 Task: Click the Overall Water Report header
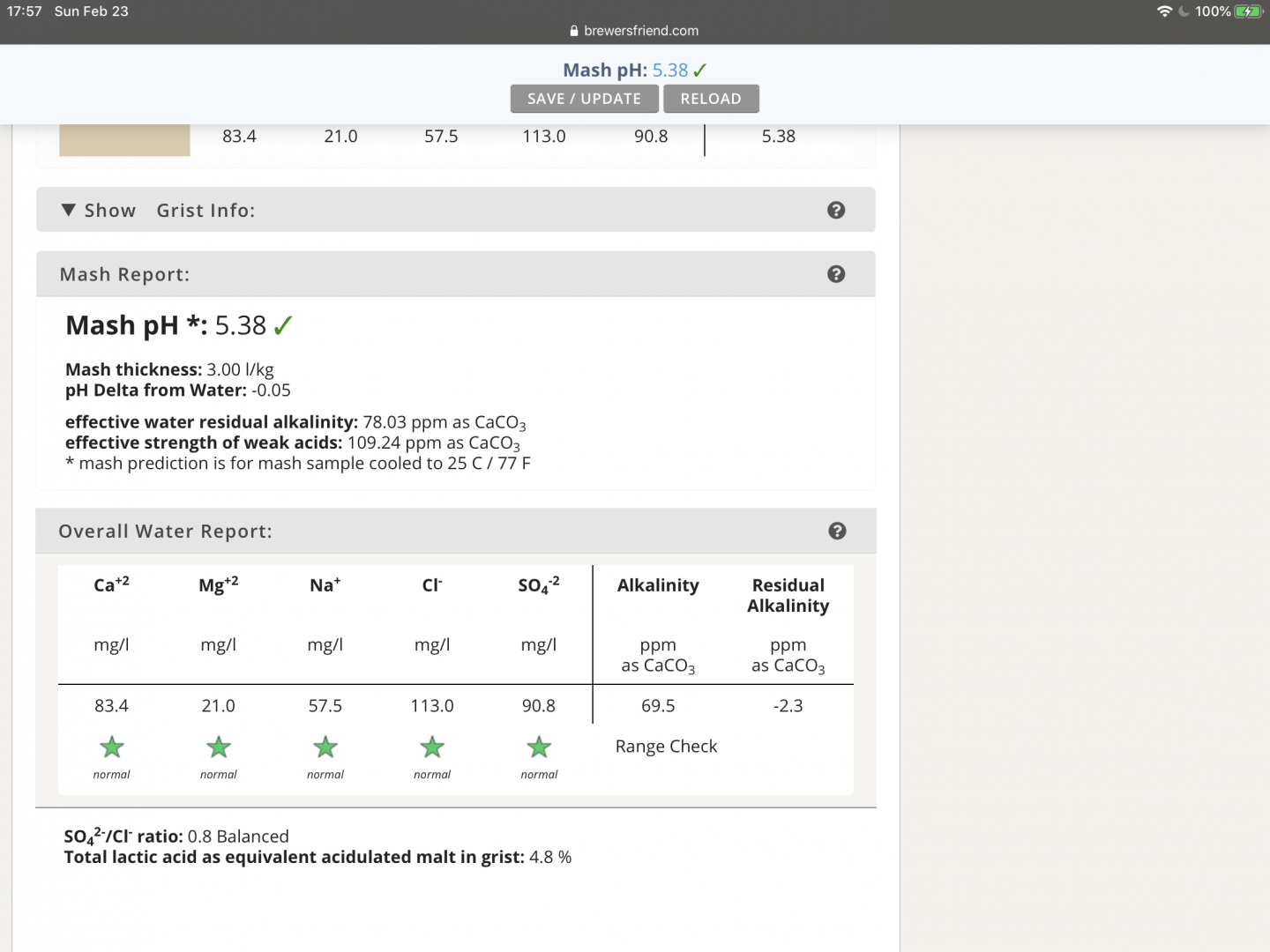tap(165, 532)
